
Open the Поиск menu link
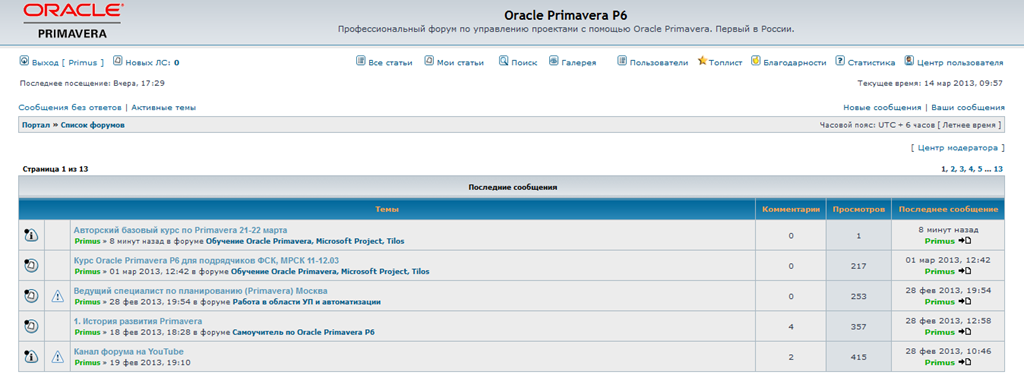524,63
